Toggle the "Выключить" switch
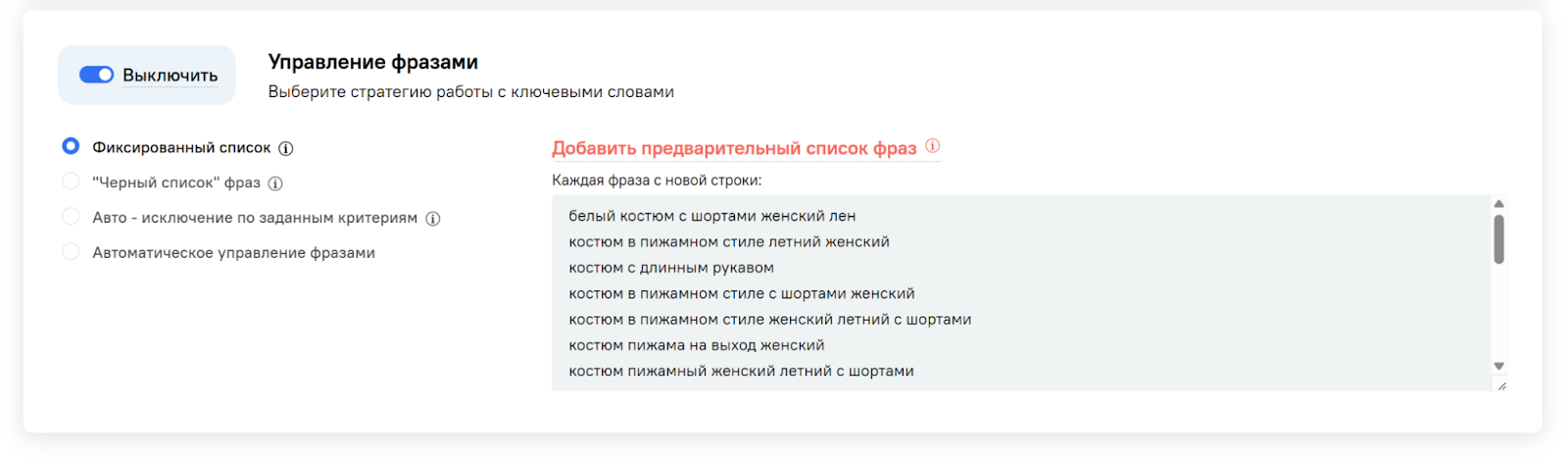This screenshot has height=462, width=1568. pyautogui.click(x=97, y=75)
